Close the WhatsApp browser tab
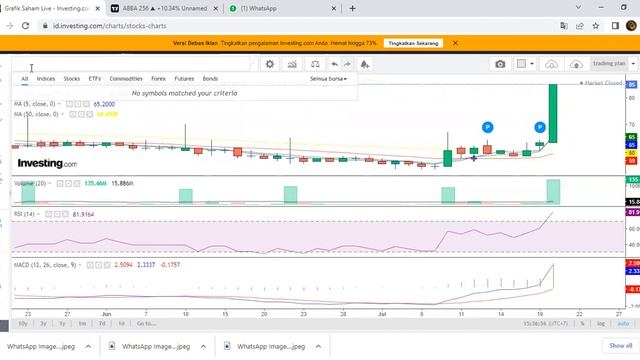Screen dimensions: 640x360 (x=333, y=8)
